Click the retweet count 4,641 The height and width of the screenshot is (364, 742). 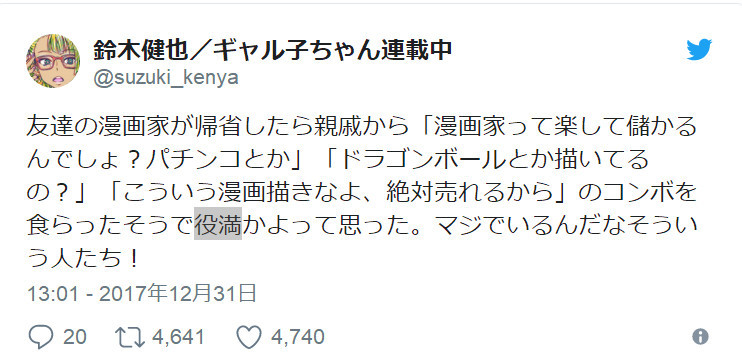178,337
